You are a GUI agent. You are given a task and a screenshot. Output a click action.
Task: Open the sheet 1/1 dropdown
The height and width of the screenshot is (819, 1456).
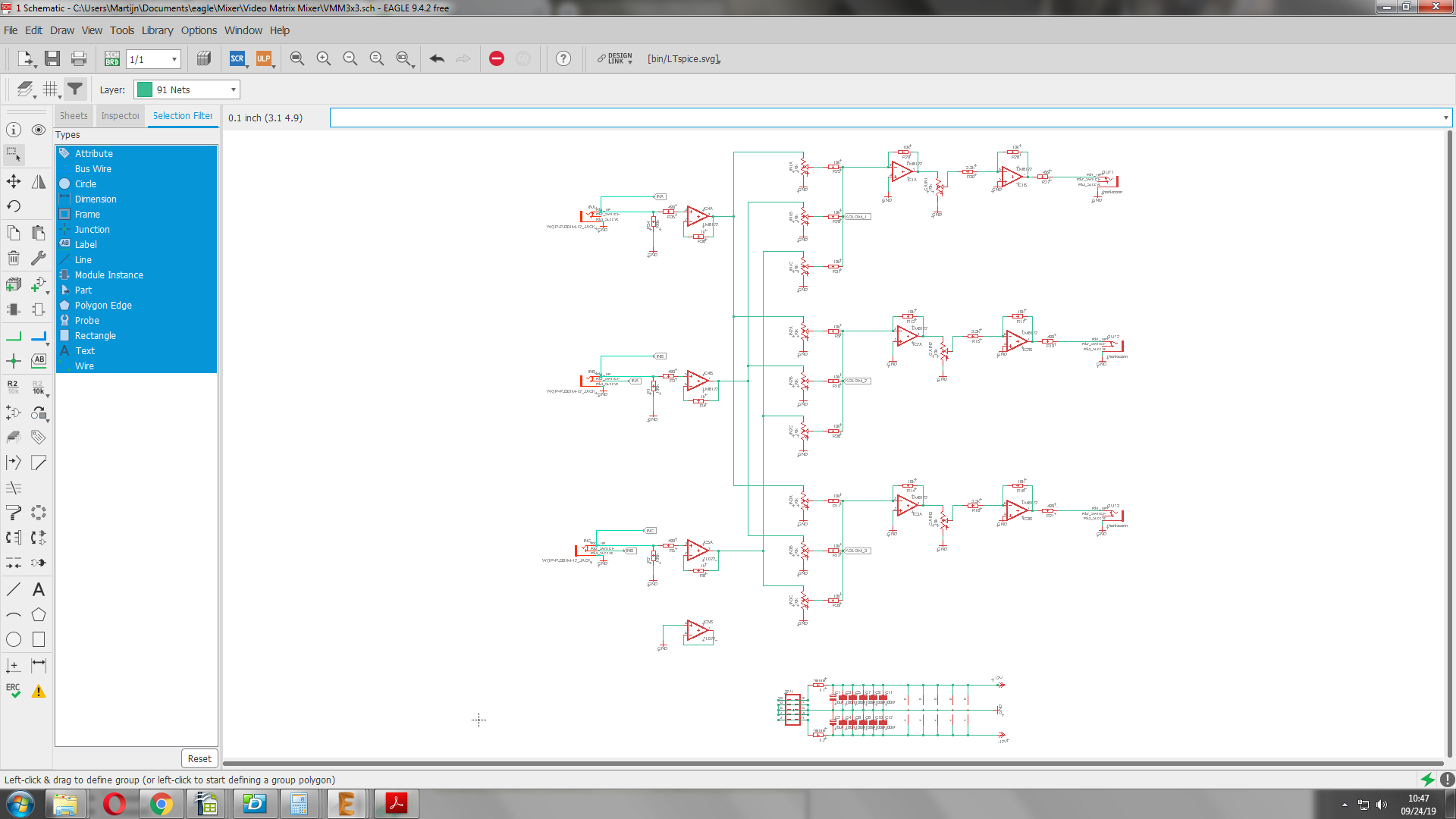(x=153, y=59)
